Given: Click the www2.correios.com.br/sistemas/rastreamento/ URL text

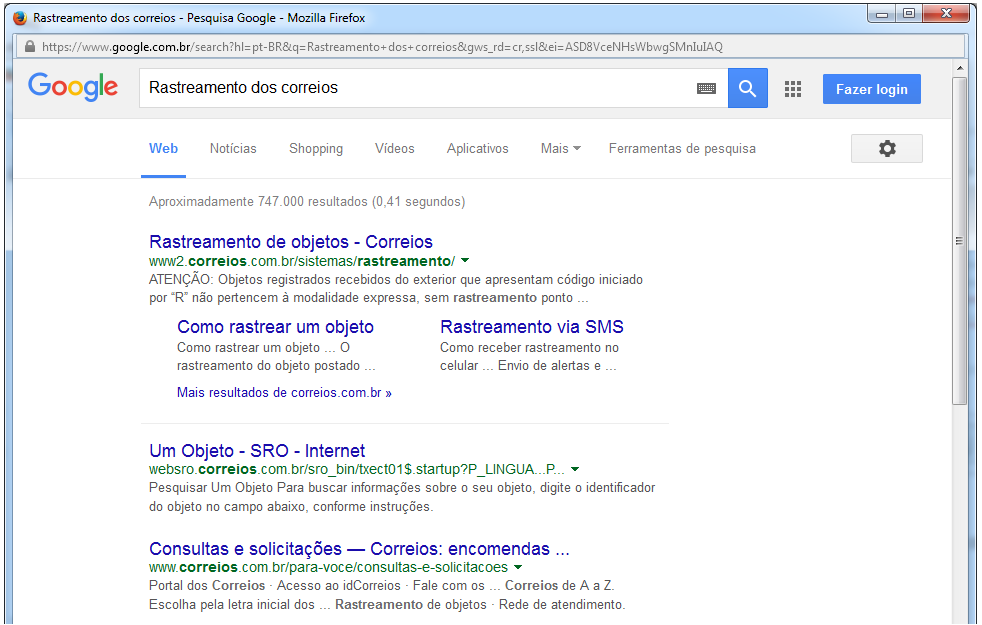Looking at the screenshot, I should tap(302, 261).
